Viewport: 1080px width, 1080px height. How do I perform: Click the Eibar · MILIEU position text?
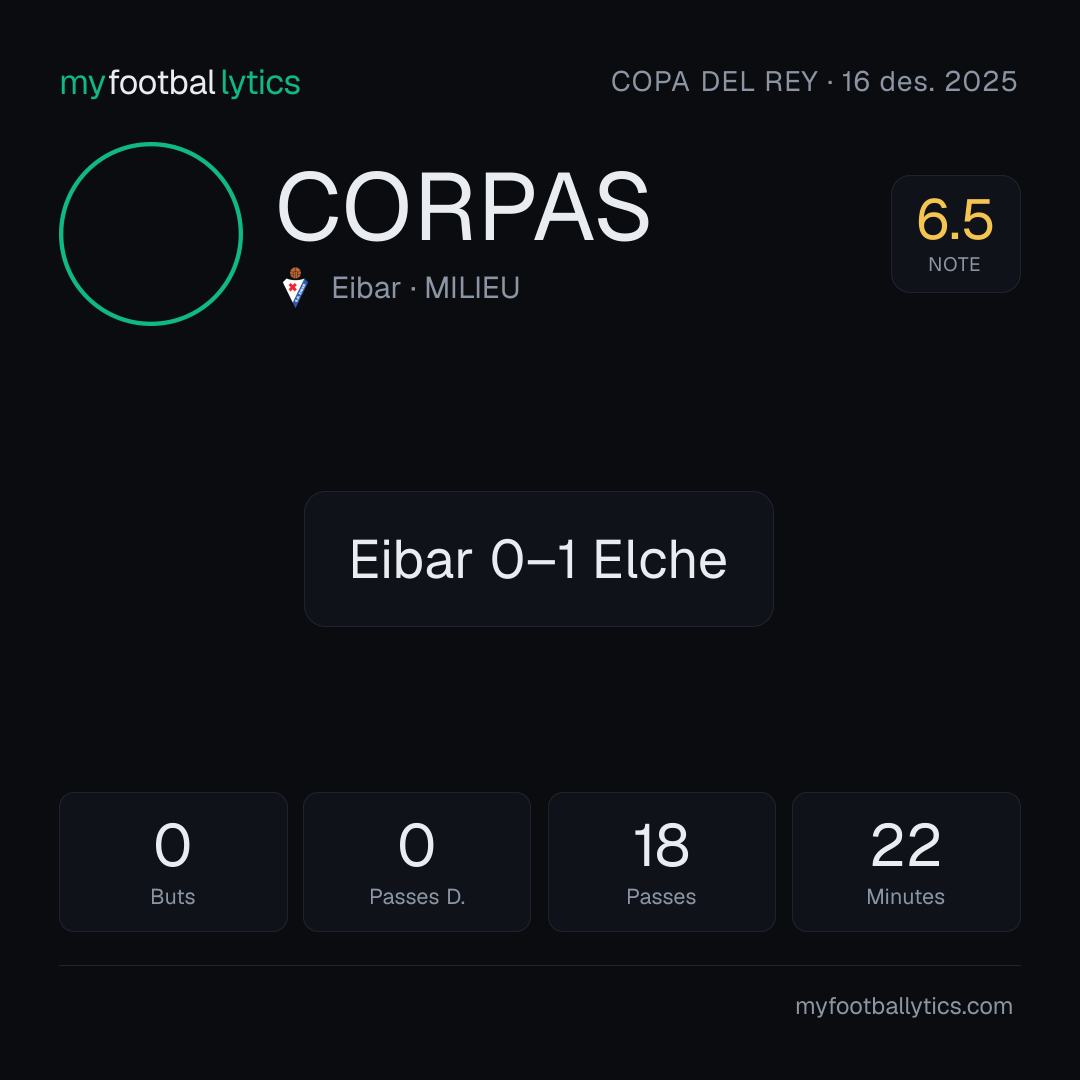pyautogui.click(x=426, y=288)
